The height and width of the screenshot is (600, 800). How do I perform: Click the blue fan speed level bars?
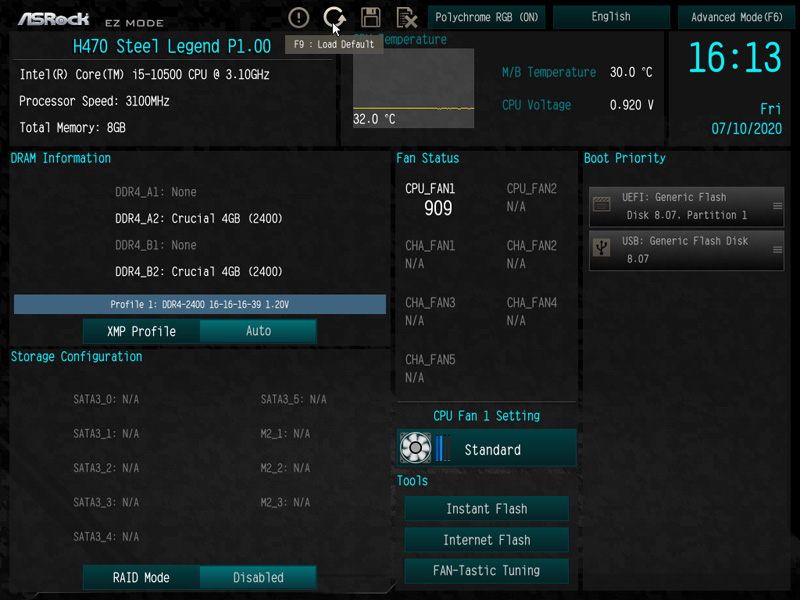(443, 447)
